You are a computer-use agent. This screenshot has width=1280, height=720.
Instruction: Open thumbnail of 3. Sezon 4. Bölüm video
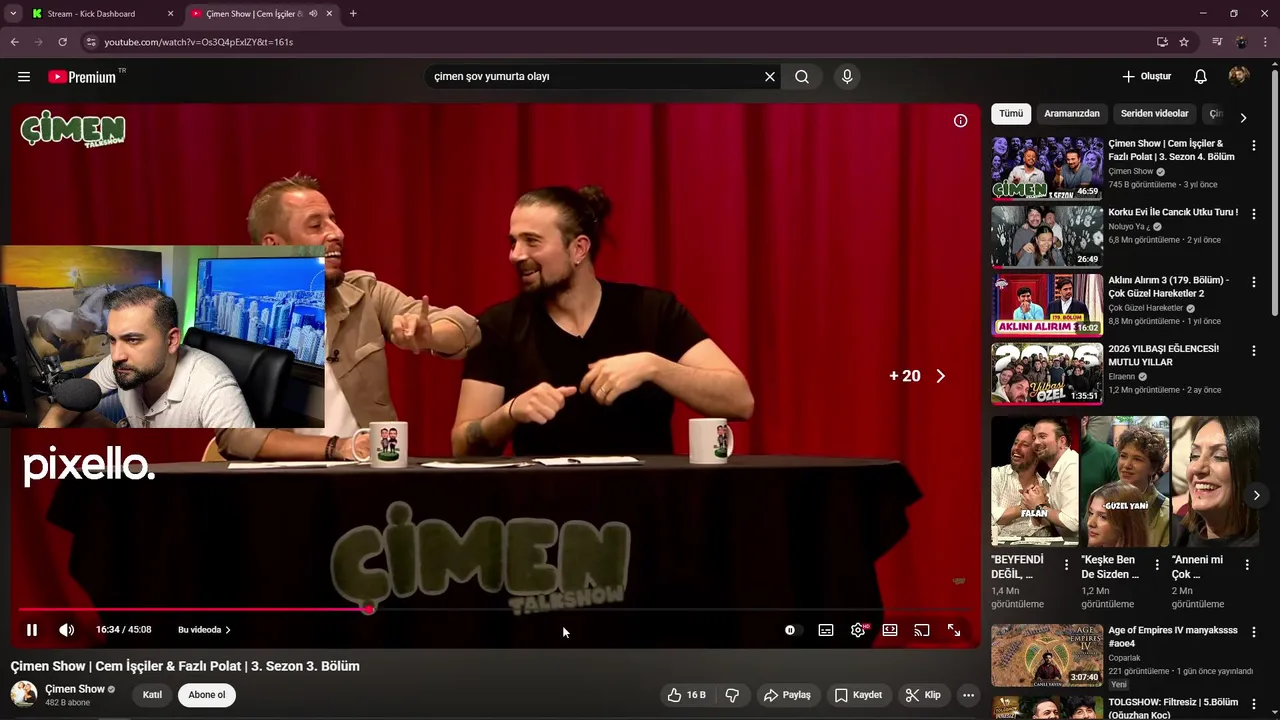(x=1047, y=168)
